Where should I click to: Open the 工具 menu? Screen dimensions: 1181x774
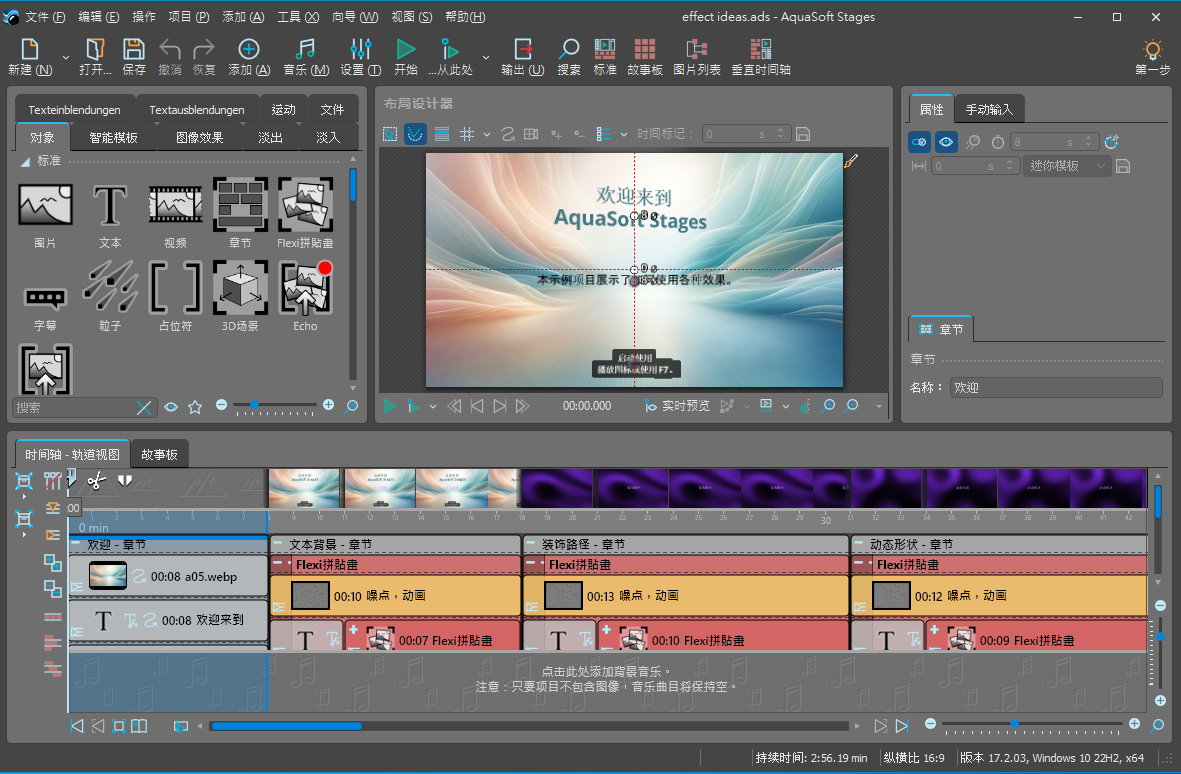[297, 17]
